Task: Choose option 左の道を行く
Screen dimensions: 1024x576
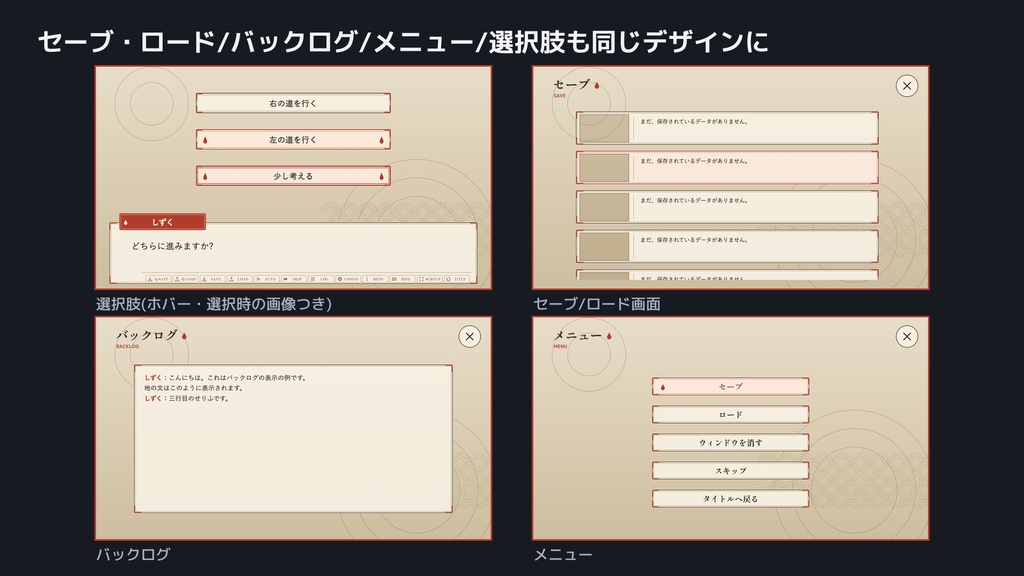Action: (x=293, y=140)
